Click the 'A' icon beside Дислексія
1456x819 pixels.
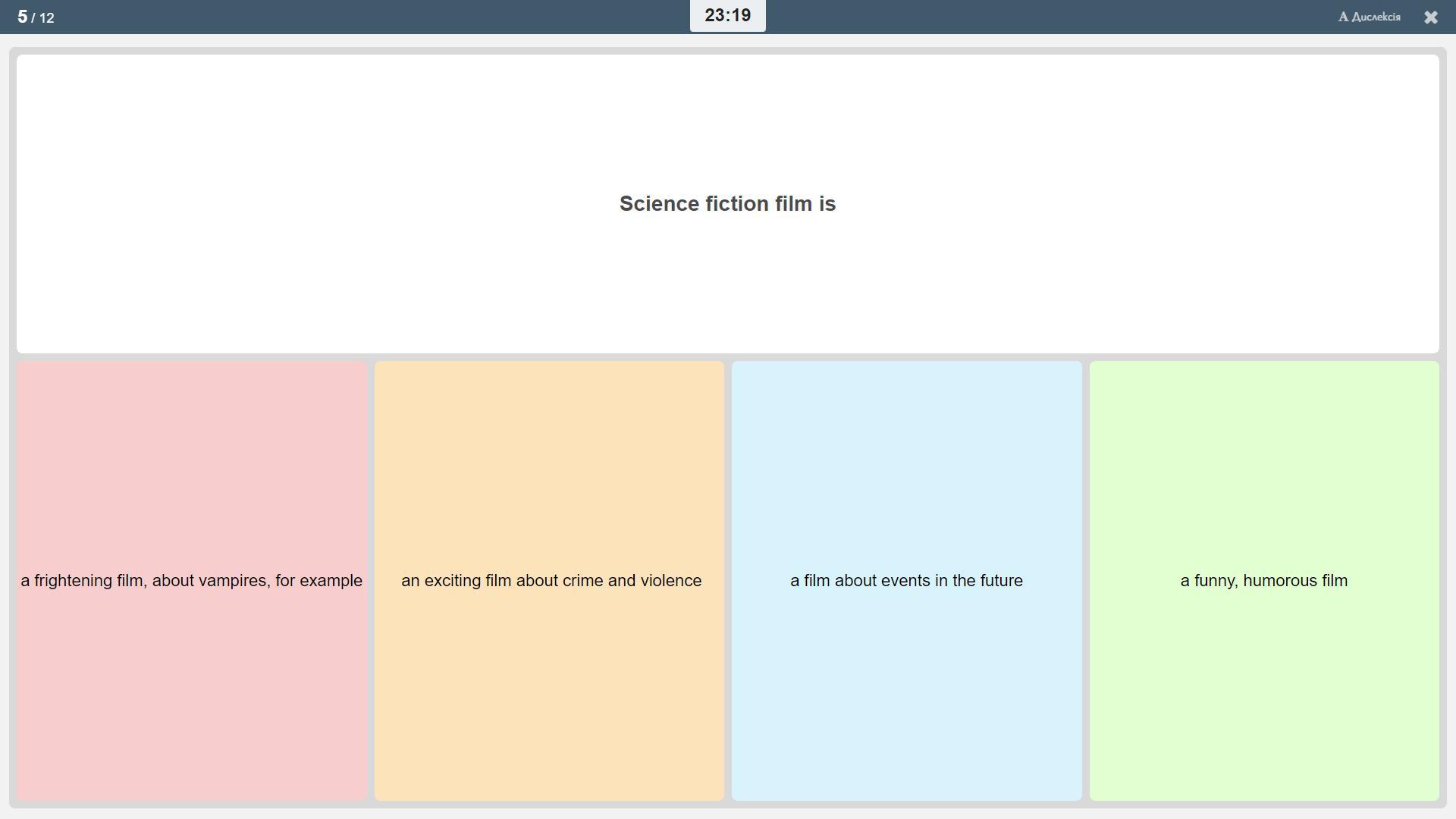[1343, 17]
